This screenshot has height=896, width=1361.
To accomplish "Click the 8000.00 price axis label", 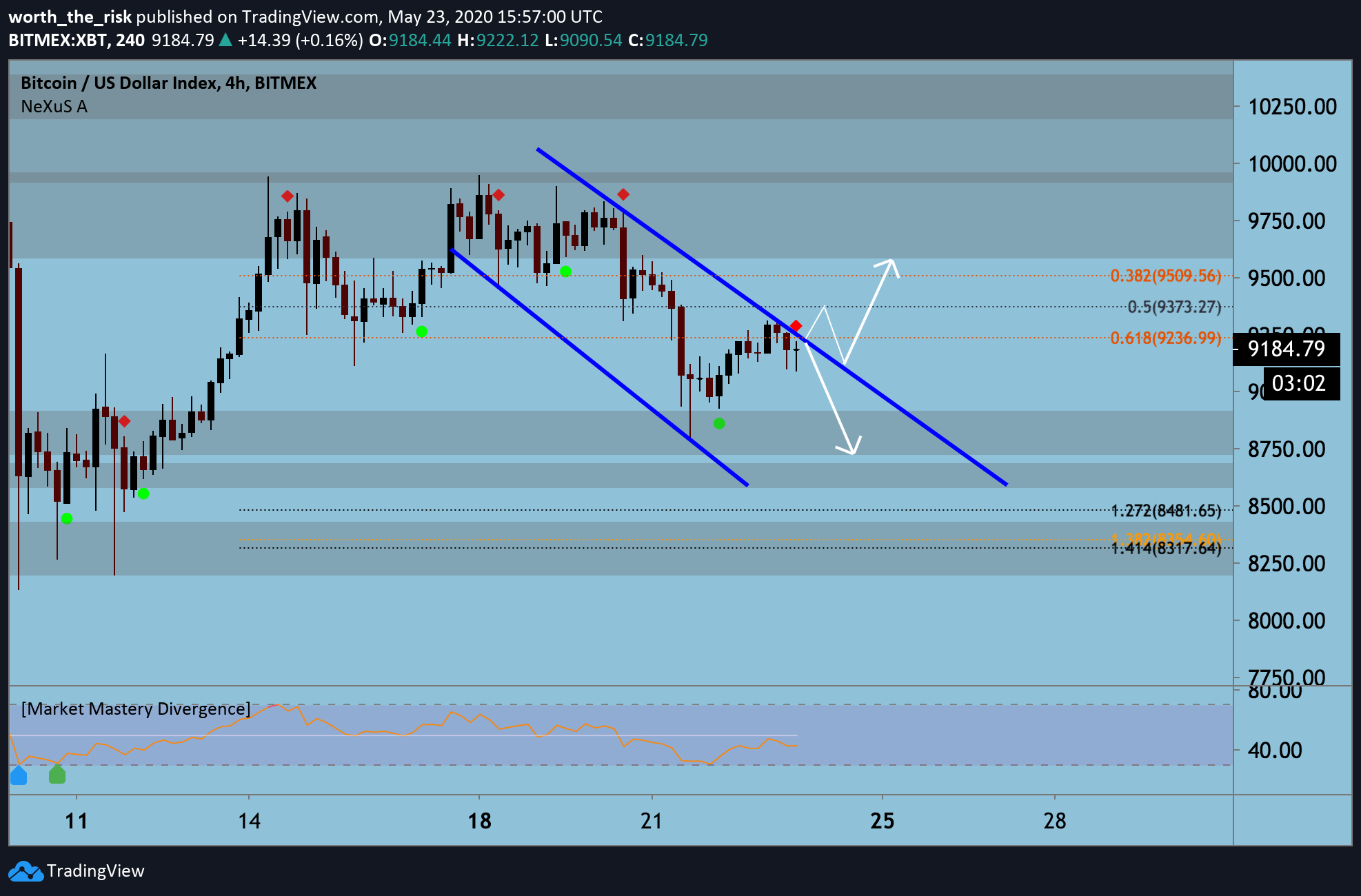I will tap(1287, 621).
